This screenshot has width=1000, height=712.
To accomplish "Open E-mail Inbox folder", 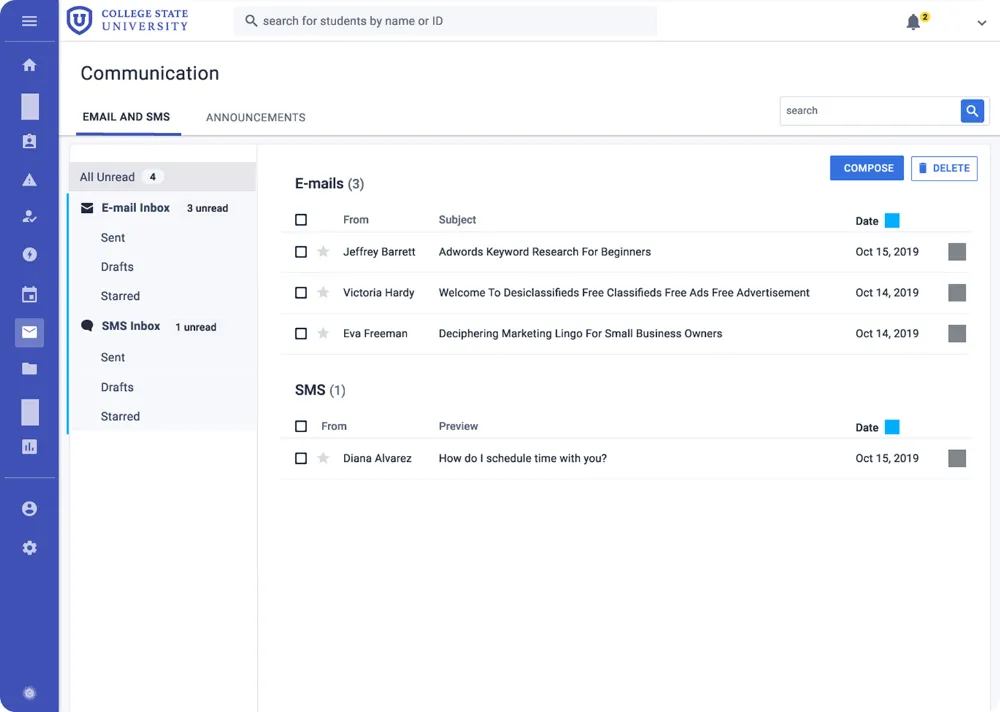I will click(135, 208).
